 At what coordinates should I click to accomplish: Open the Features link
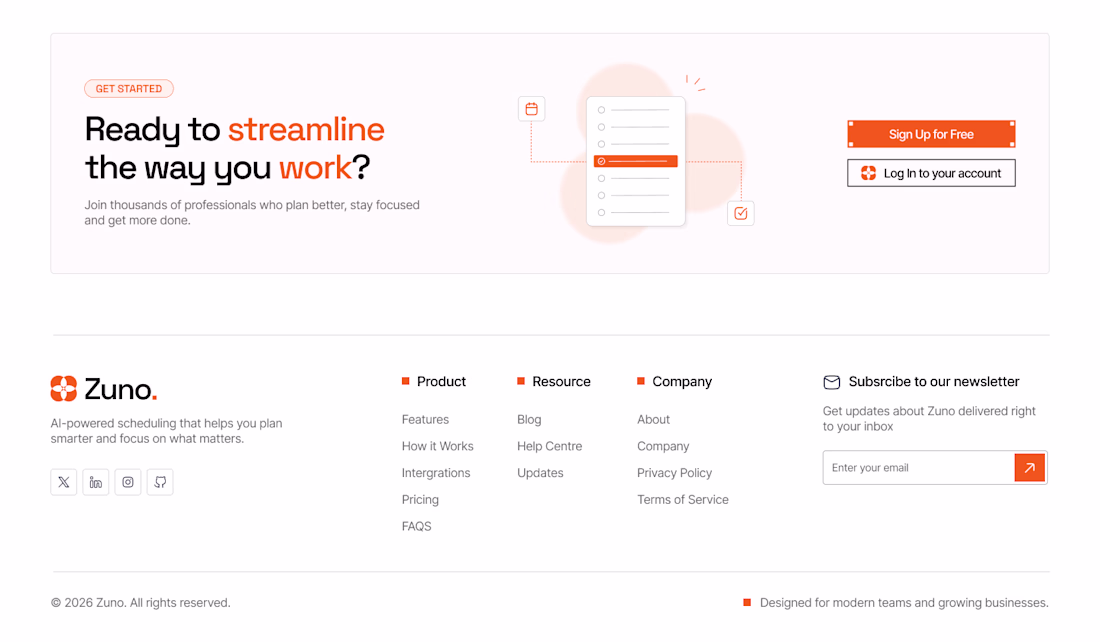pyautogui.click(x=425, y=420)
